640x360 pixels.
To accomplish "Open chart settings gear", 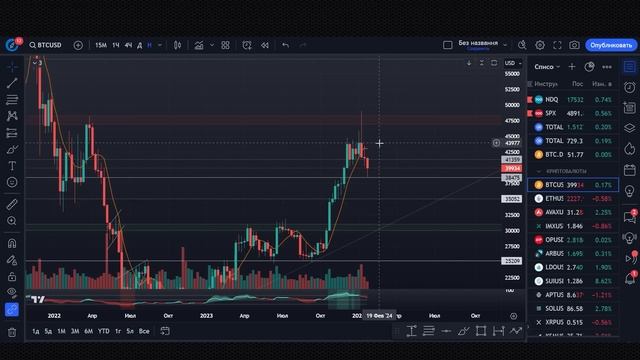I will click(x=540, y=45).
